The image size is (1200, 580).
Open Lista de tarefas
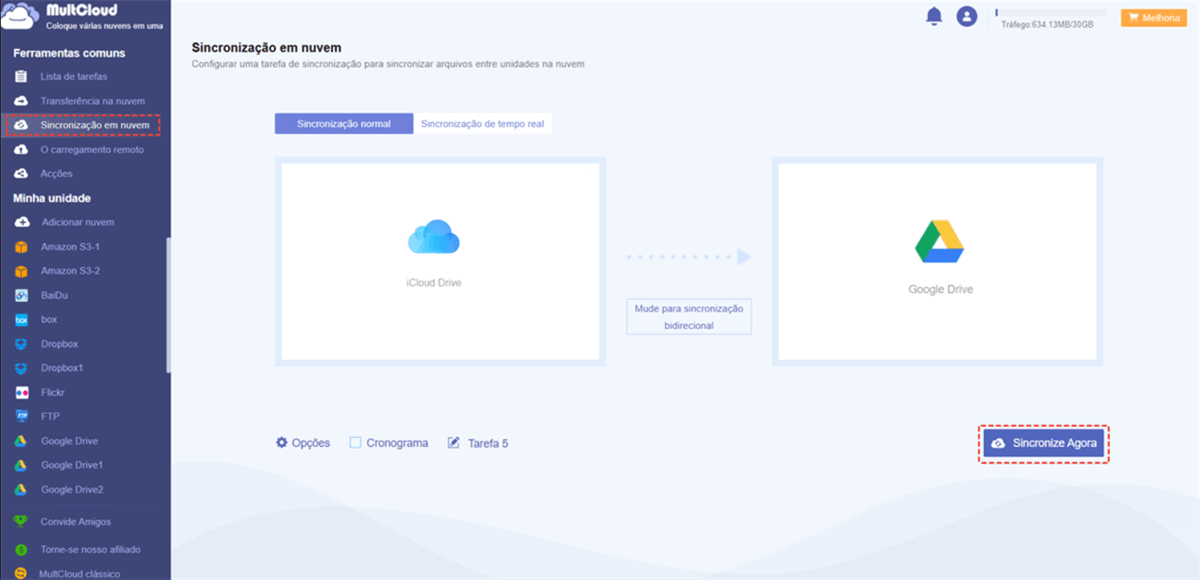[74, 77]
